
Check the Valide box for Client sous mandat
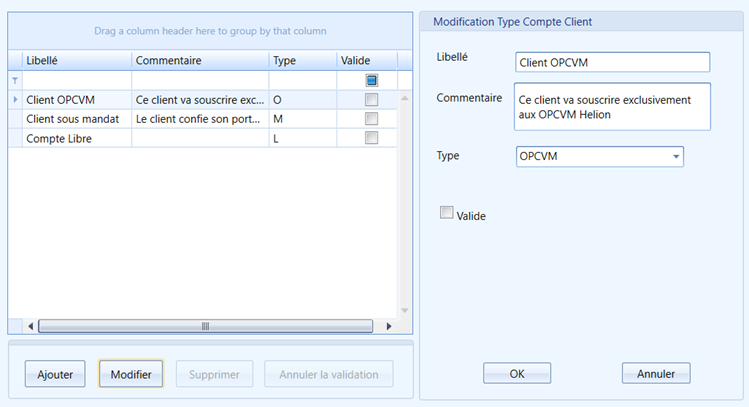coord(371,118)
